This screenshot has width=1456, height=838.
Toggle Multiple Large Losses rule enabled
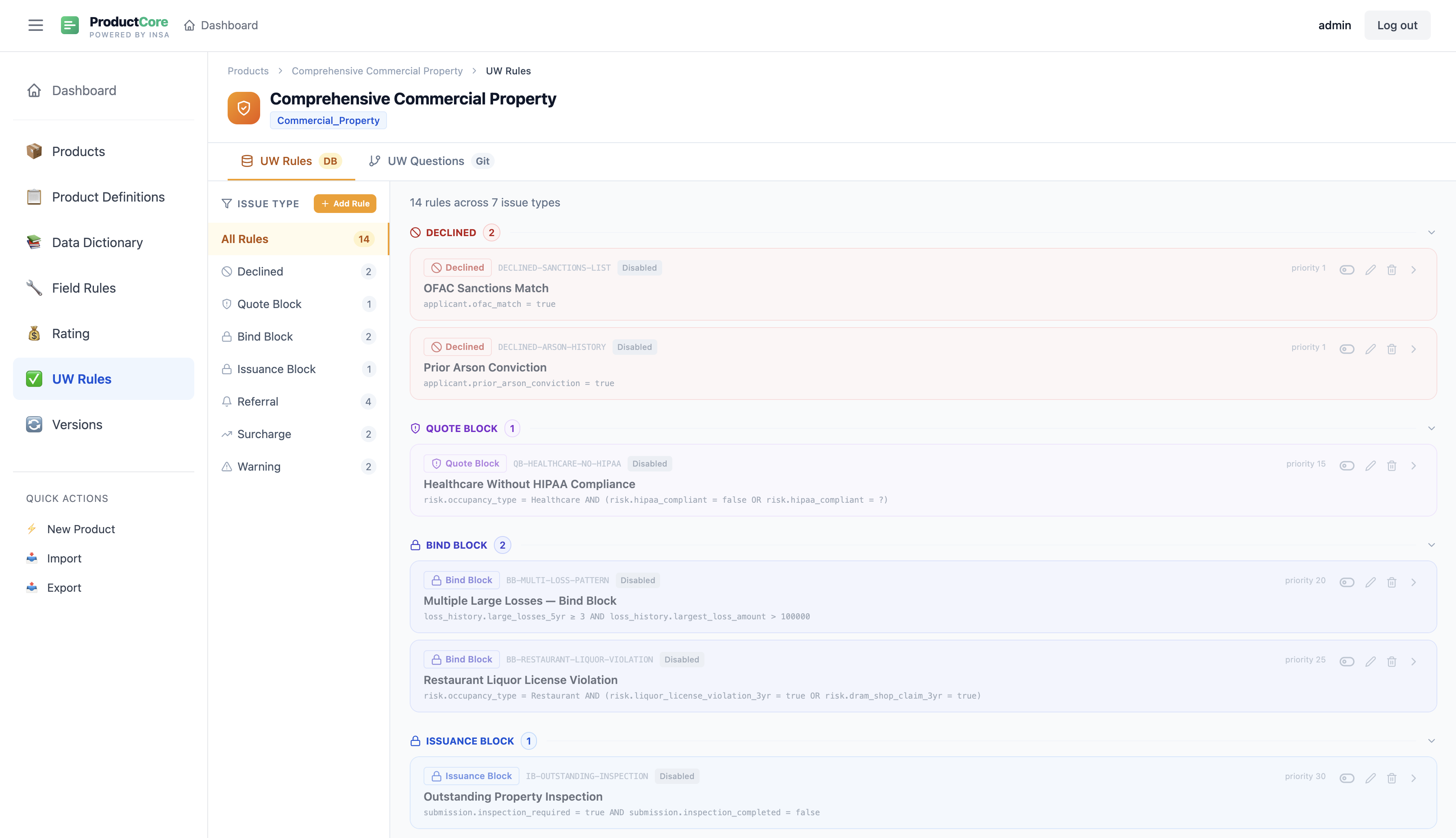click(x=1347, y=582)
